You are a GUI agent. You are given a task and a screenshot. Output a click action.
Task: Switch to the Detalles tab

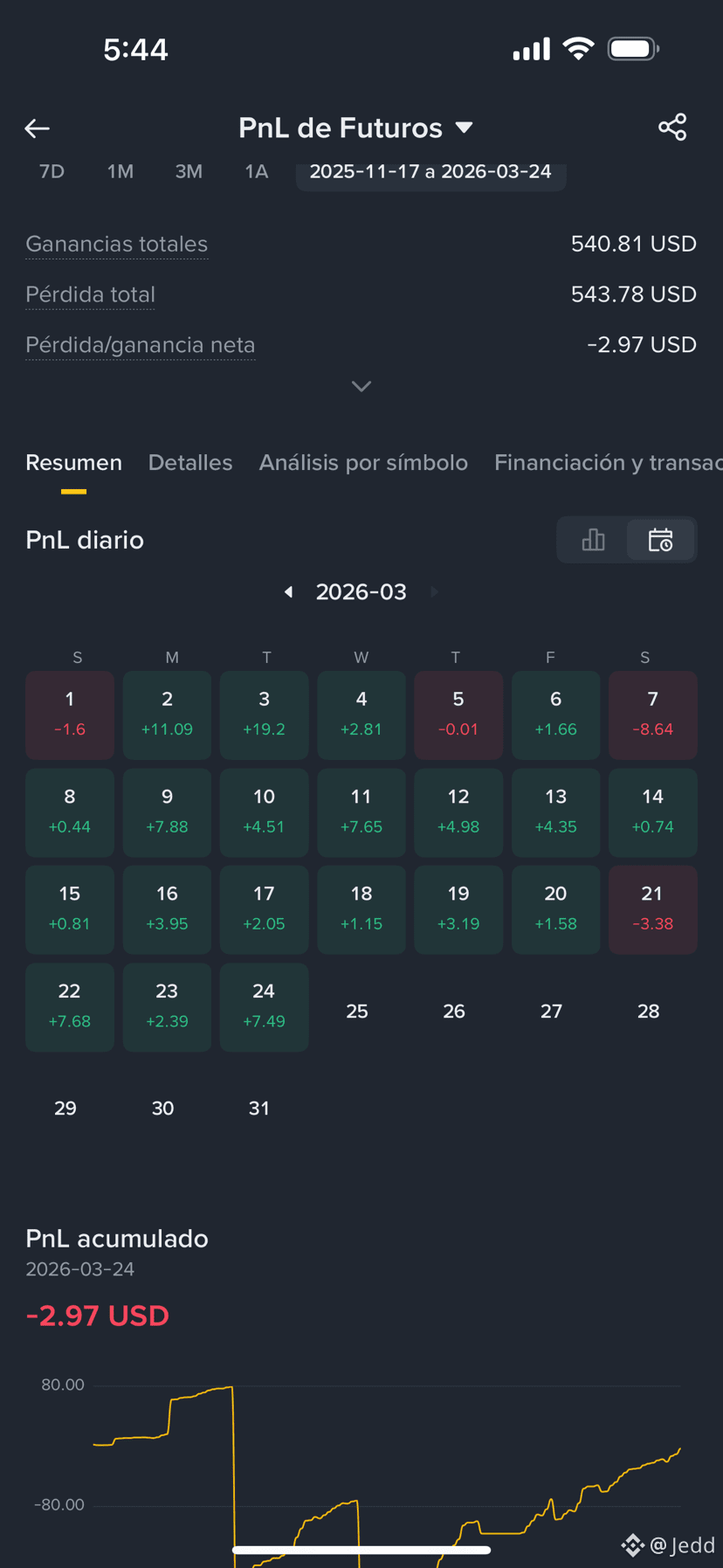click(x=190, y=463)
